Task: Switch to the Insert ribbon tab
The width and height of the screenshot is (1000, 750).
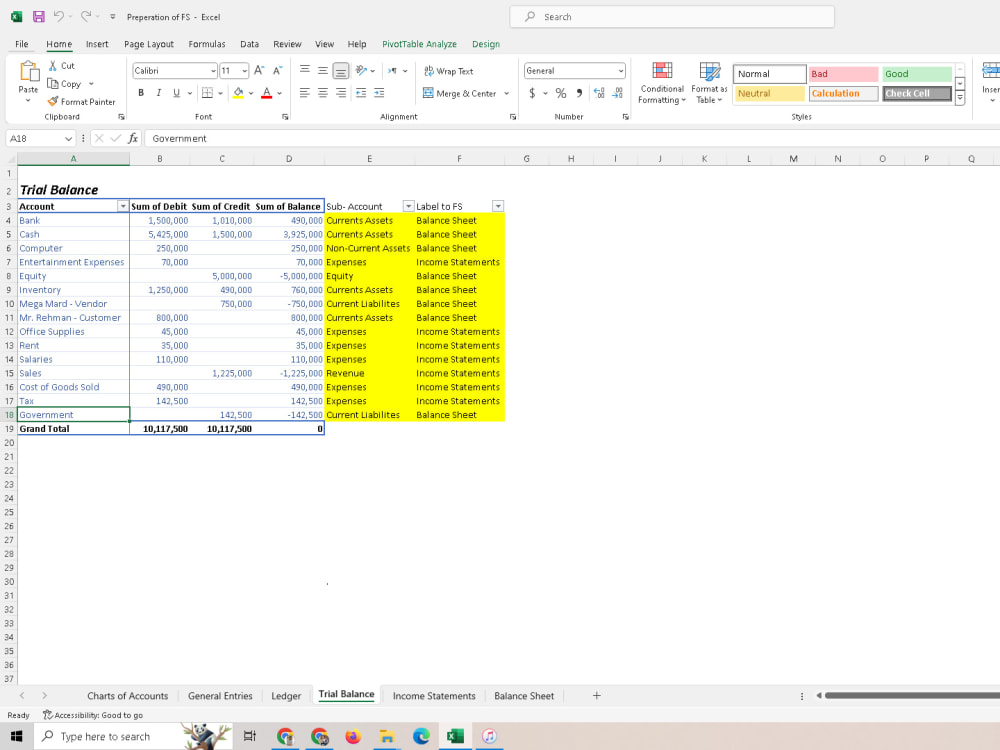Action: pyautogui.click(x=97, y=44)
